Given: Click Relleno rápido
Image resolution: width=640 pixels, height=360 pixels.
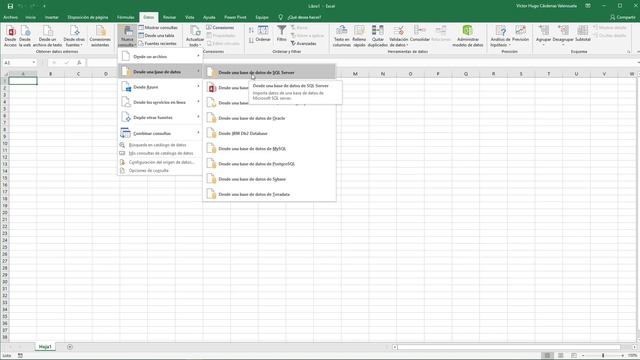Looking at the screenshot, I should (x=359, y=36).
